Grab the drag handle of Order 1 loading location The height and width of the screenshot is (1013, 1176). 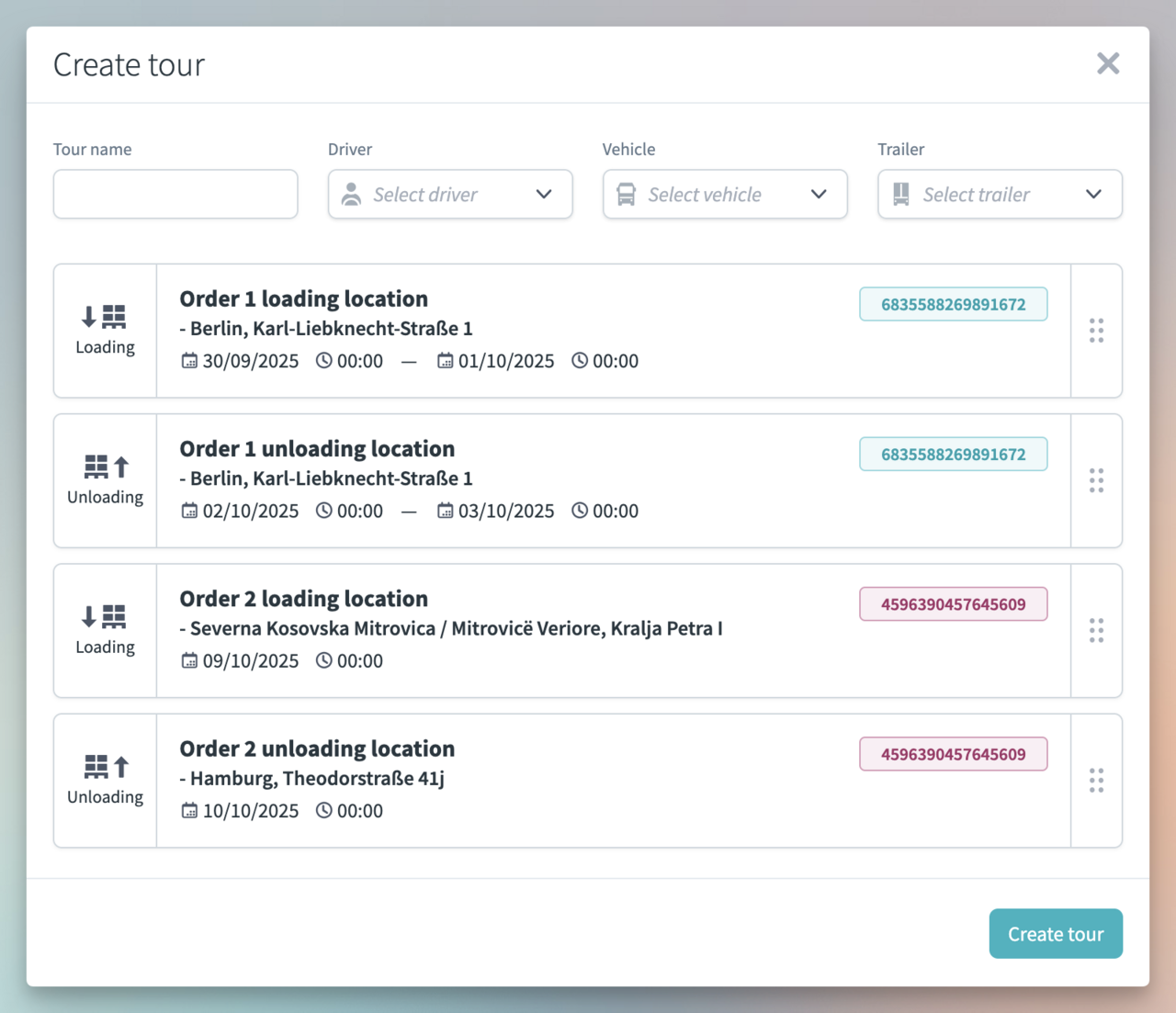(1096, 330)
